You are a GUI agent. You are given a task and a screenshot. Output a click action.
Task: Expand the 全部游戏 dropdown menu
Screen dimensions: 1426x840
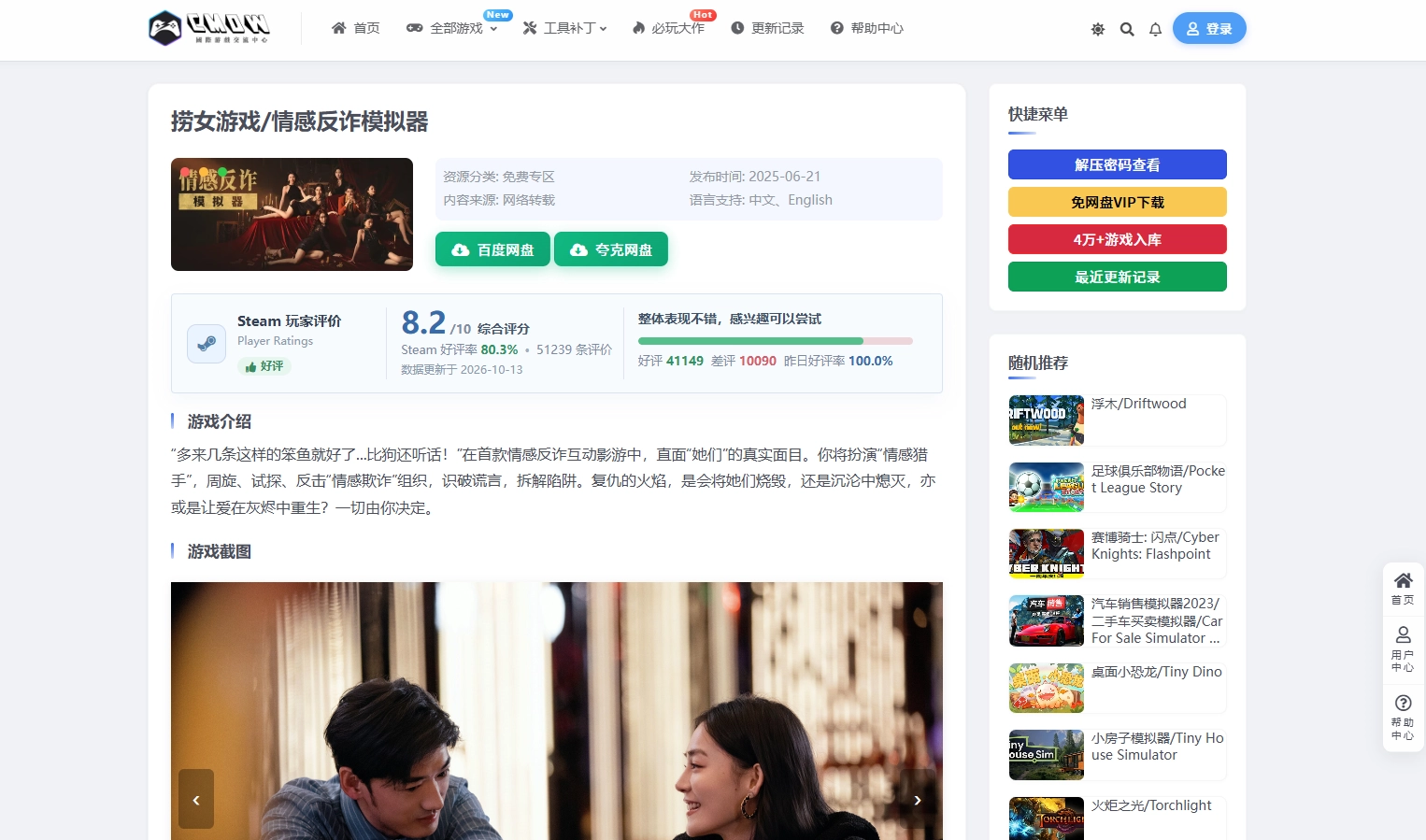point(452,28)
